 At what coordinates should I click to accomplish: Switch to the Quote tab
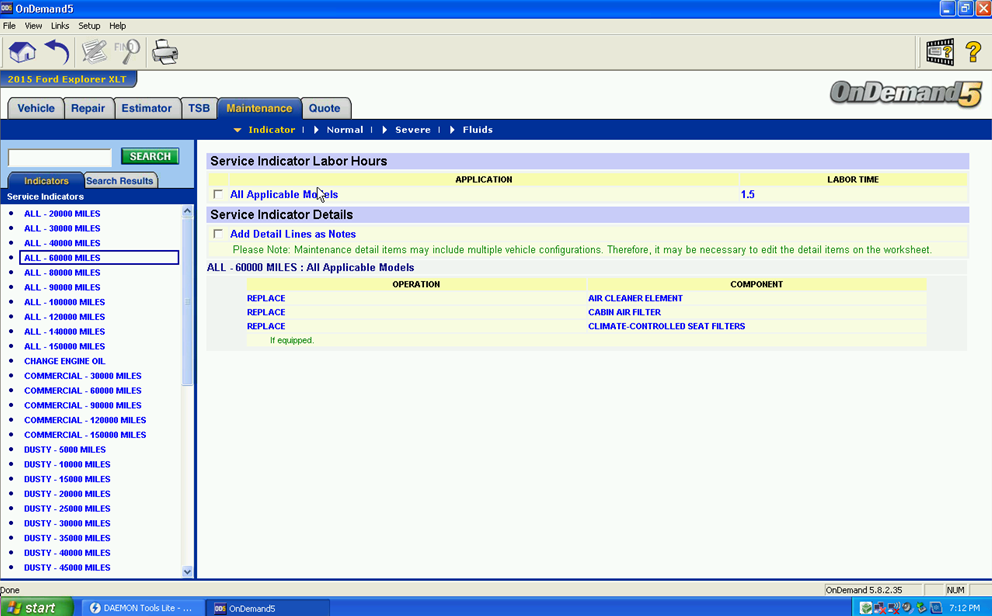pyautogui.click(x=325, y=108)
